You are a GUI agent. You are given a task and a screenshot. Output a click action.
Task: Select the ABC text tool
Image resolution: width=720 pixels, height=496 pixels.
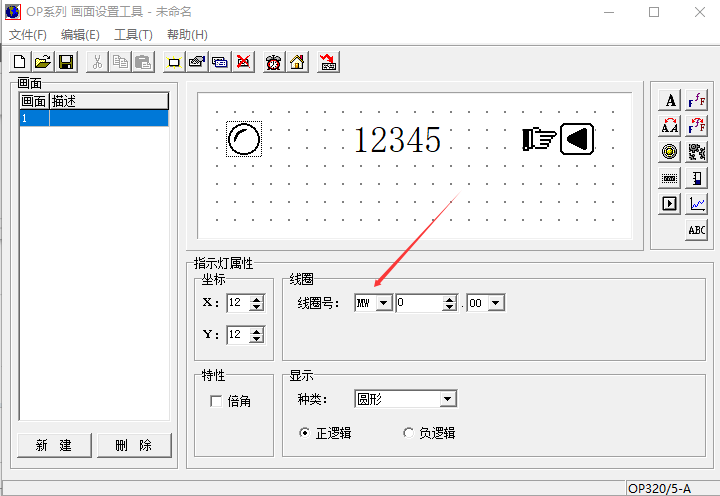697,230
